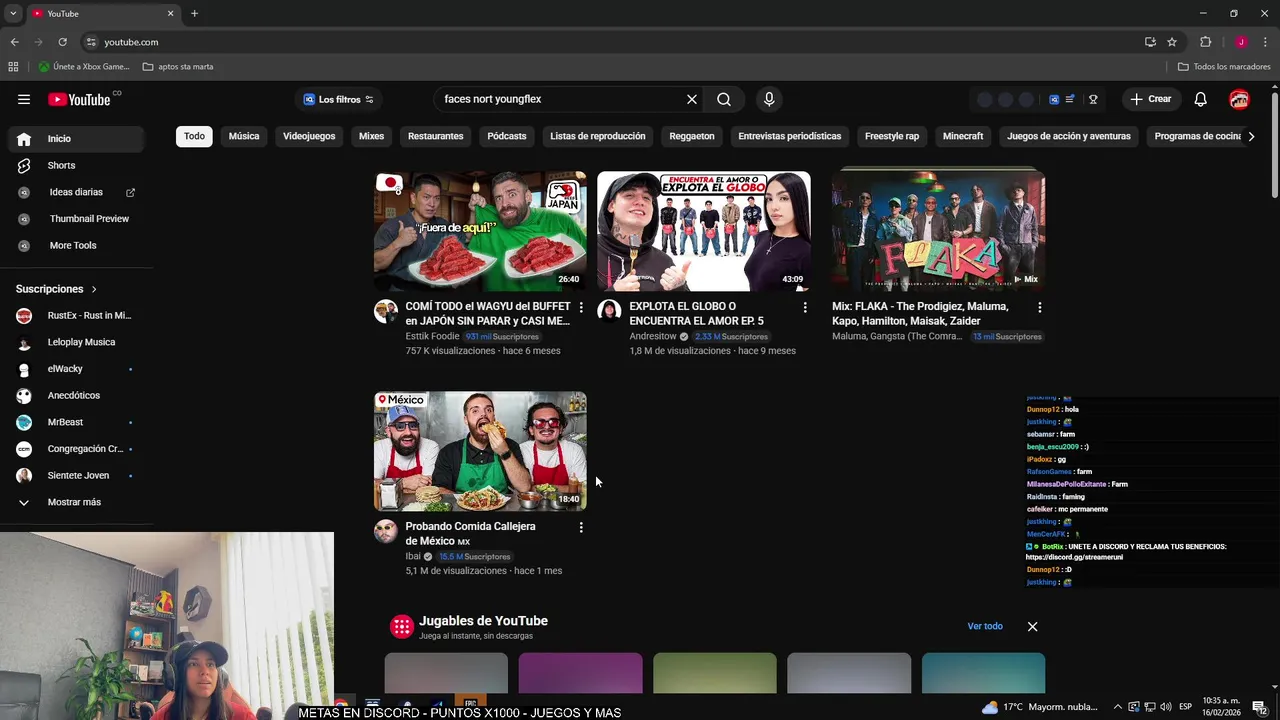Open the notifications bell
Viewport: 1280px width, 720px height.
click(x=1201, y=99)
